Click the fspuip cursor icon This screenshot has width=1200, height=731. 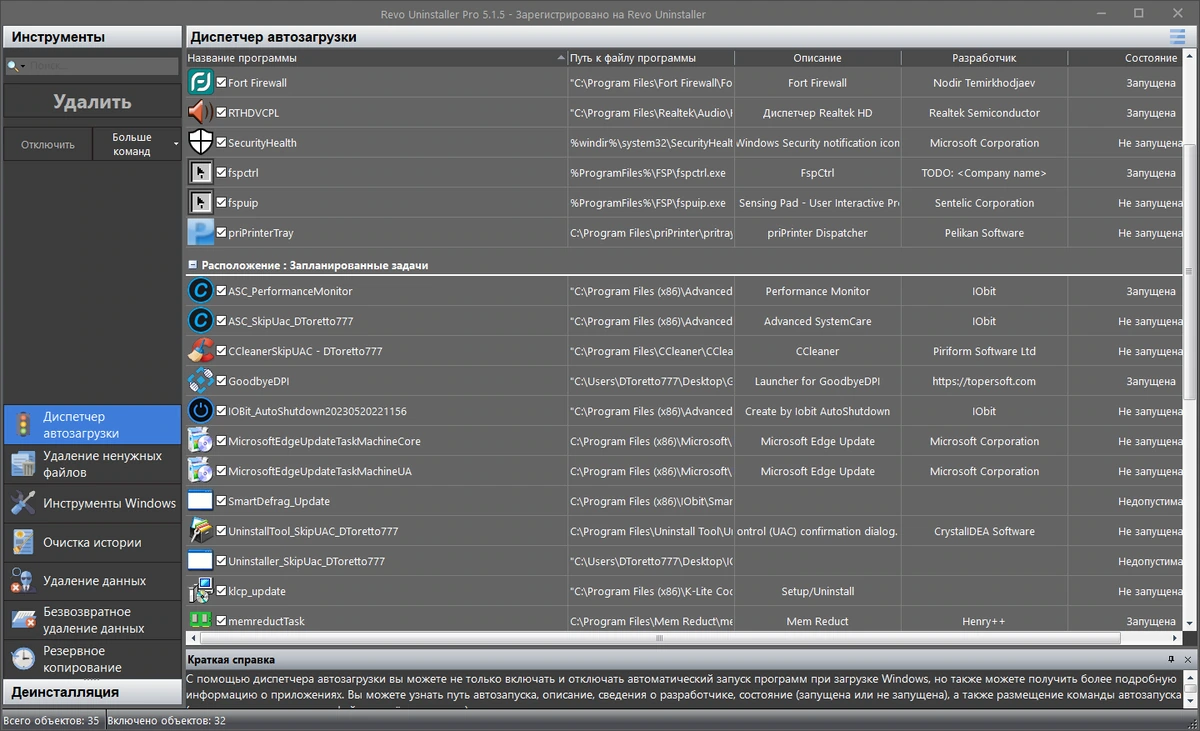pyautogui.click(x=201, y=203)
